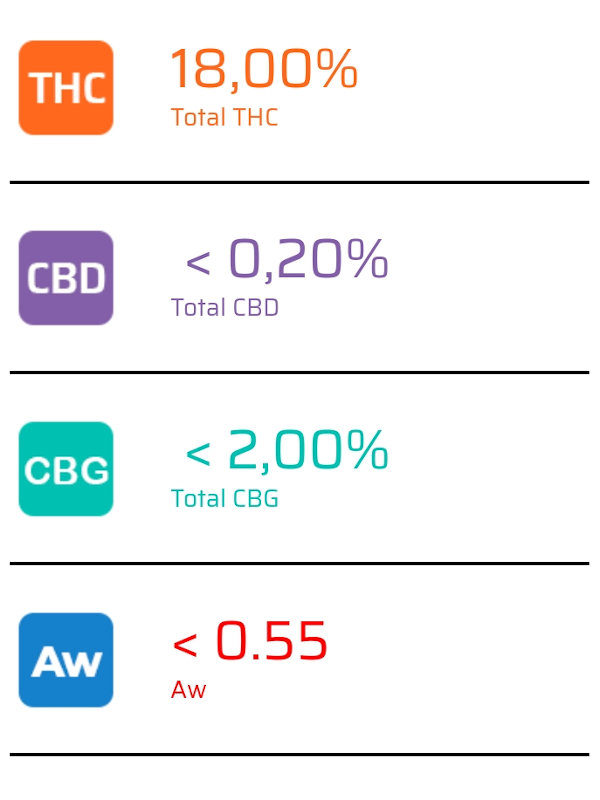
Task: Click the Total CBG label
Action: click(x=224, y=498)
